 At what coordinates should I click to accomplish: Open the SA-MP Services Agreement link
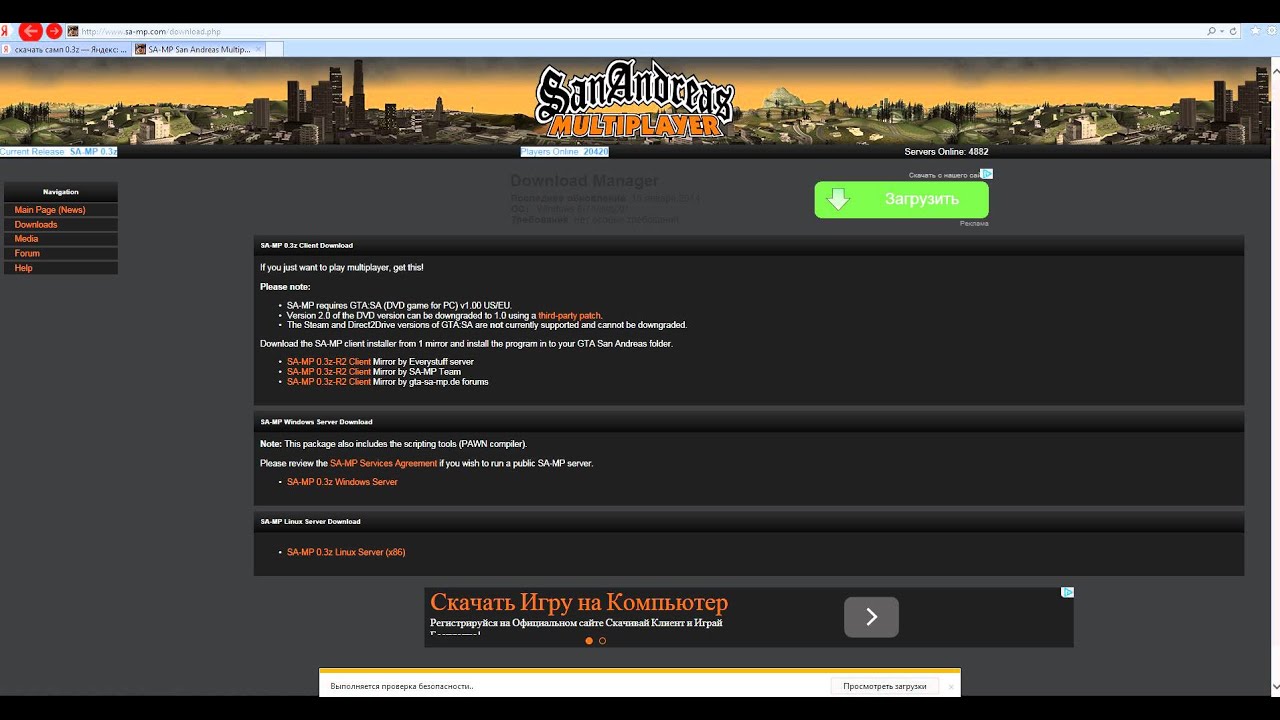point(383,464)
